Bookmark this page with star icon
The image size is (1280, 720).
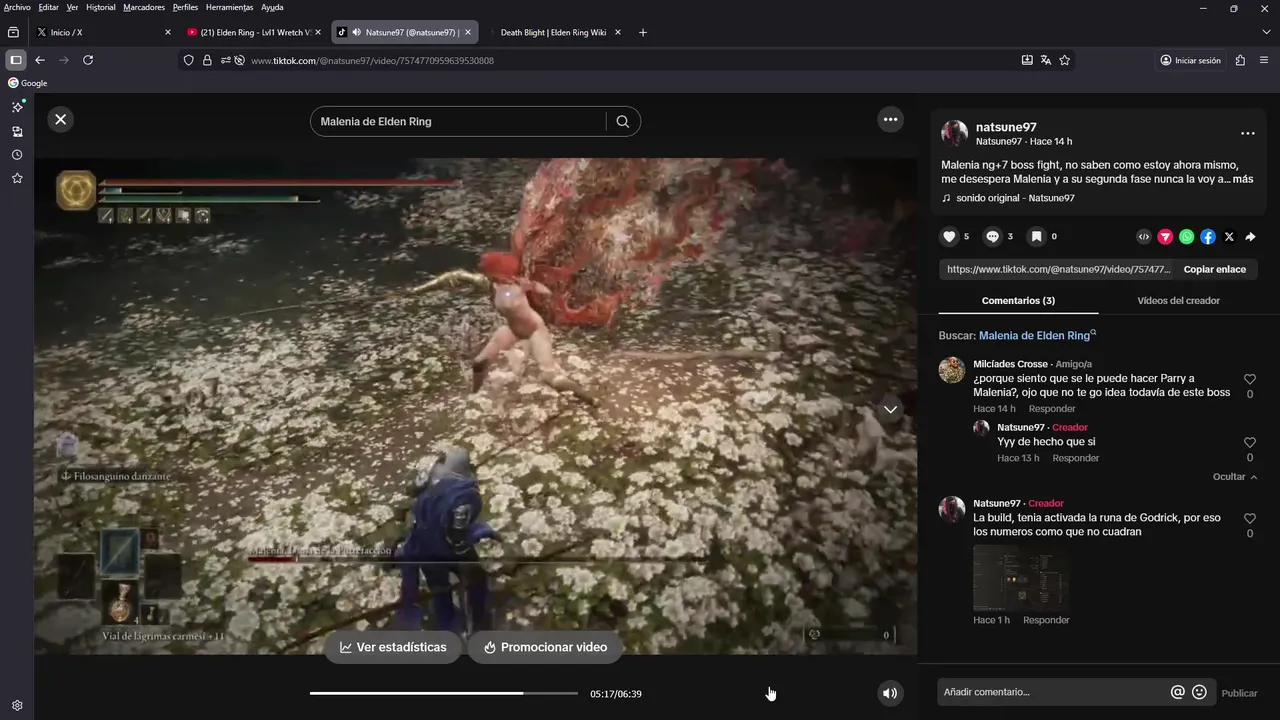1064,60
